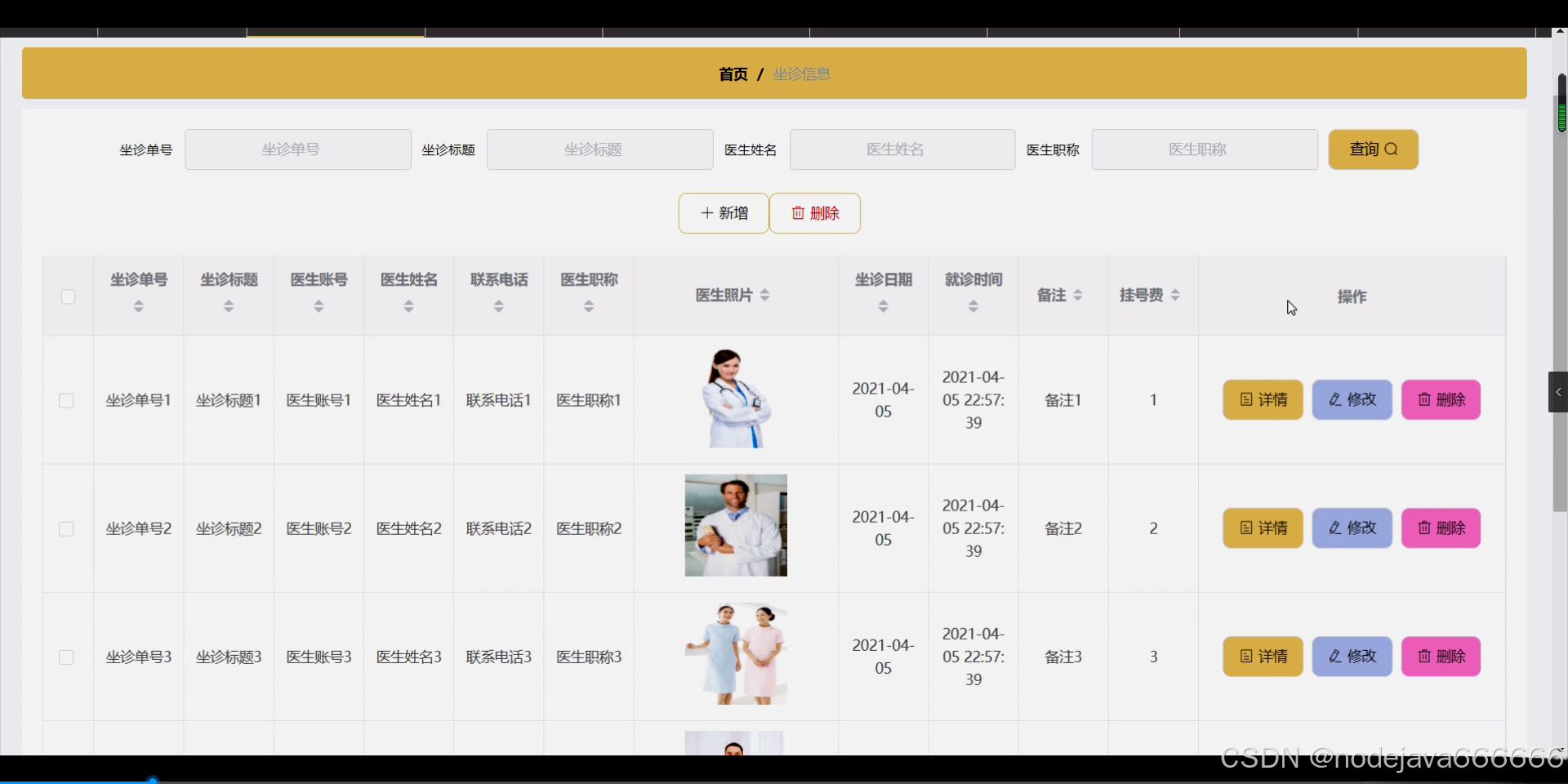
Task: Sort by 坐诊日期 column arrows
Action: [x=883, y=306]
